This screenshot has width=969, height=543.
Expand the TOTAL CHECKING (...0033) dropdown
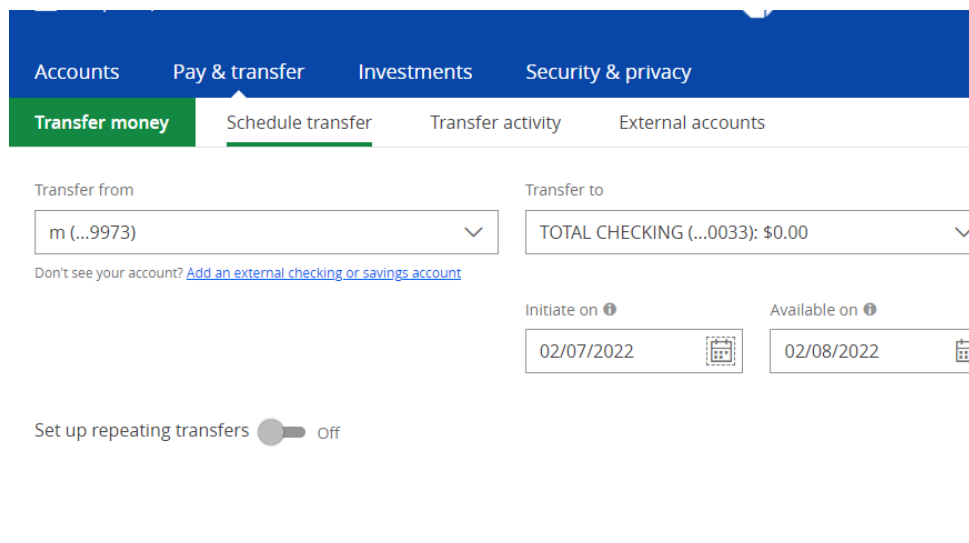(746, 233)
